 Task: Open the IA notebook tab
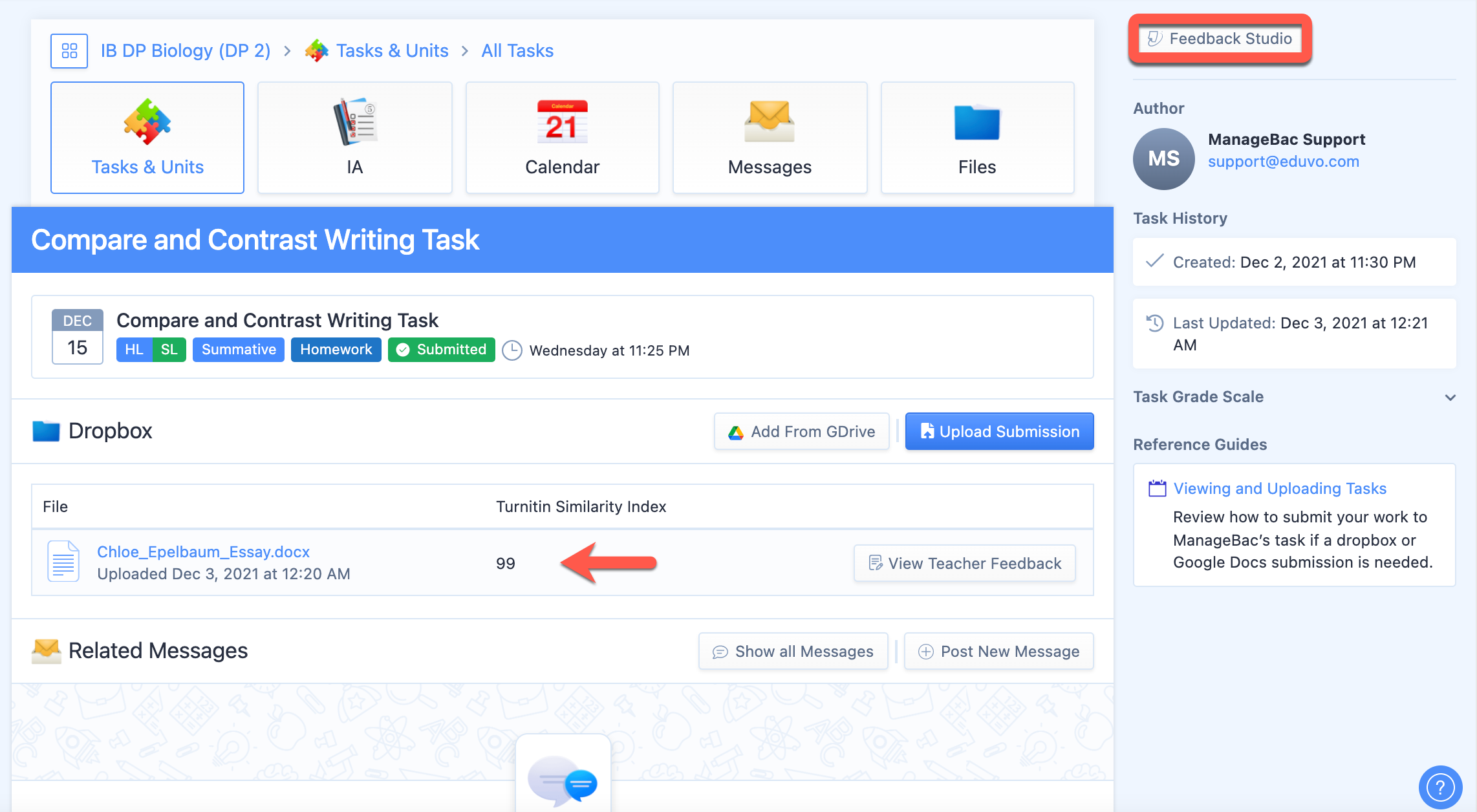click(354, 138)
